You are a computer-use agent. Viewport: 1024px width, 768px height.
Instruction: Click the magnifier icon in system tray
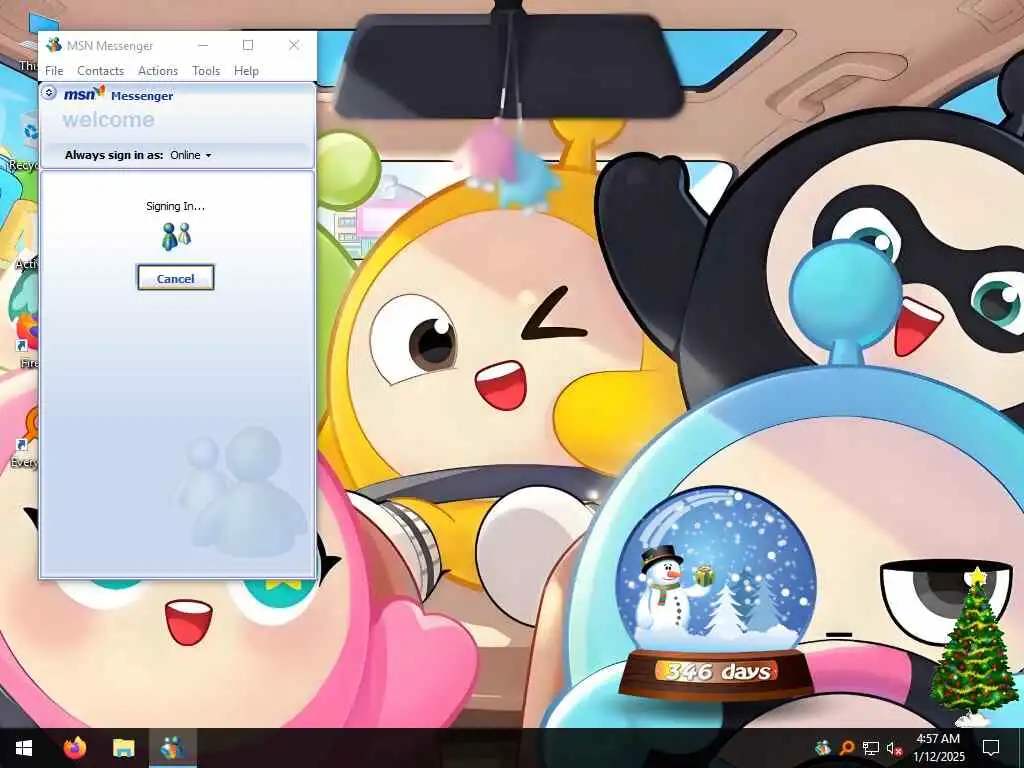pos(846,748)
